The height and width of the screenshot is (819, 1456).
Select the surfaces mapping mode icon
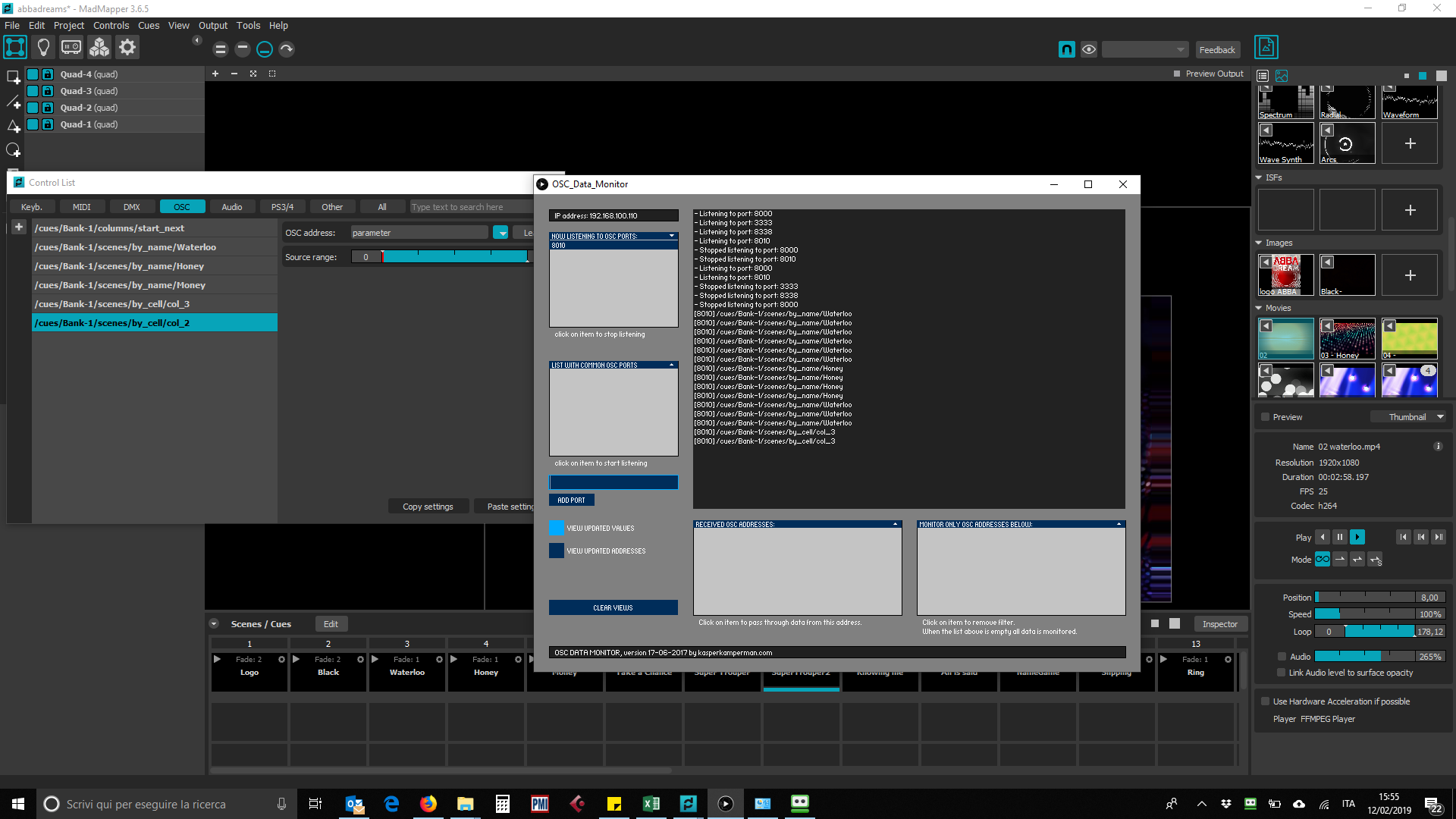click(15, 48)
